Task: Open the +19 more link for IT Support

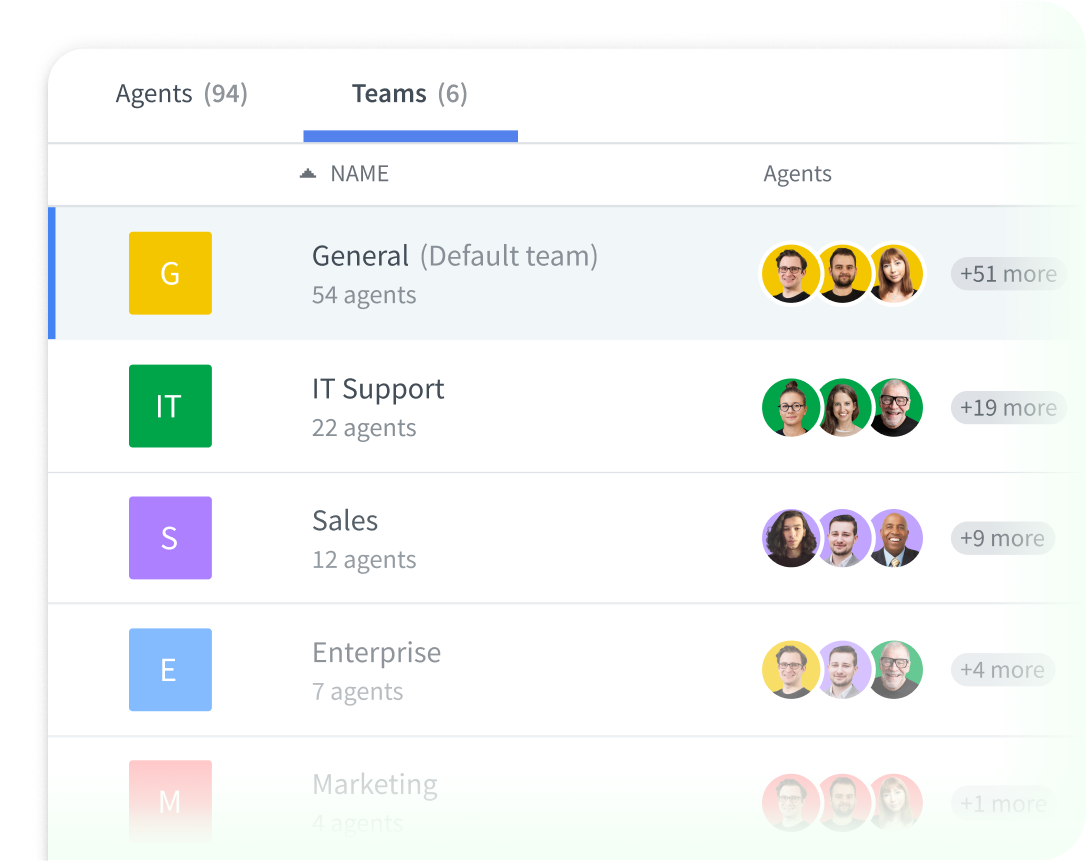Action: tap(1008, 407)
